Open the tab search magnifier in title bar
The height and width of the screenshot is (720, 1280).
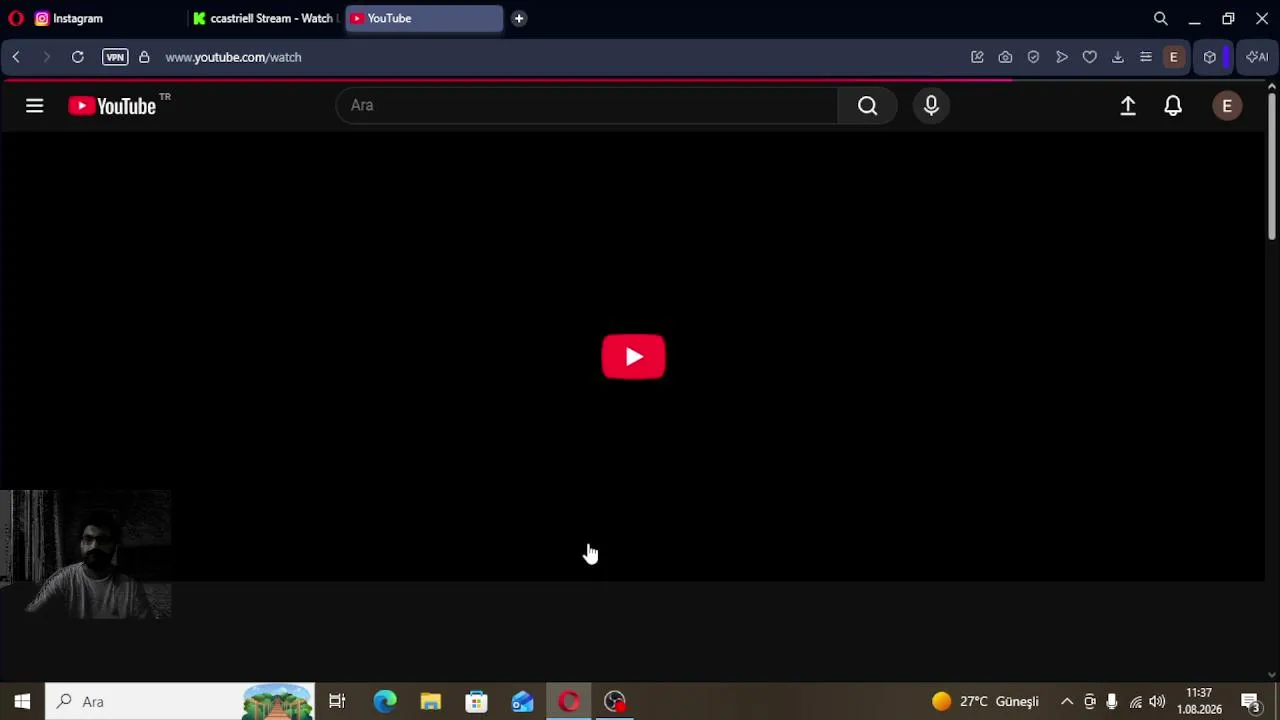point(1160,18)
